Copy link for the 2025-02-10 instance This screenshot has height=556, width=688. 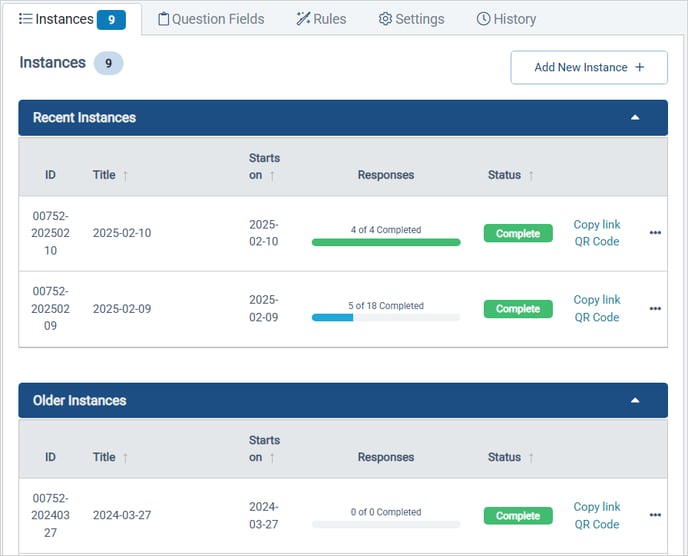tap(596, 225)
